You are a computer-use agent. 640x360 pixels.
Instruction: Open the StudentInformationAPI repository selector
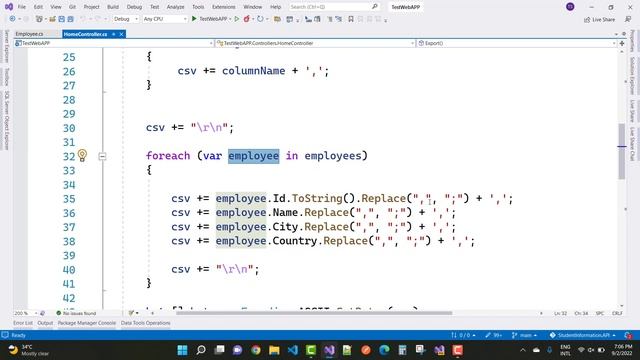[x=582, y=335]
